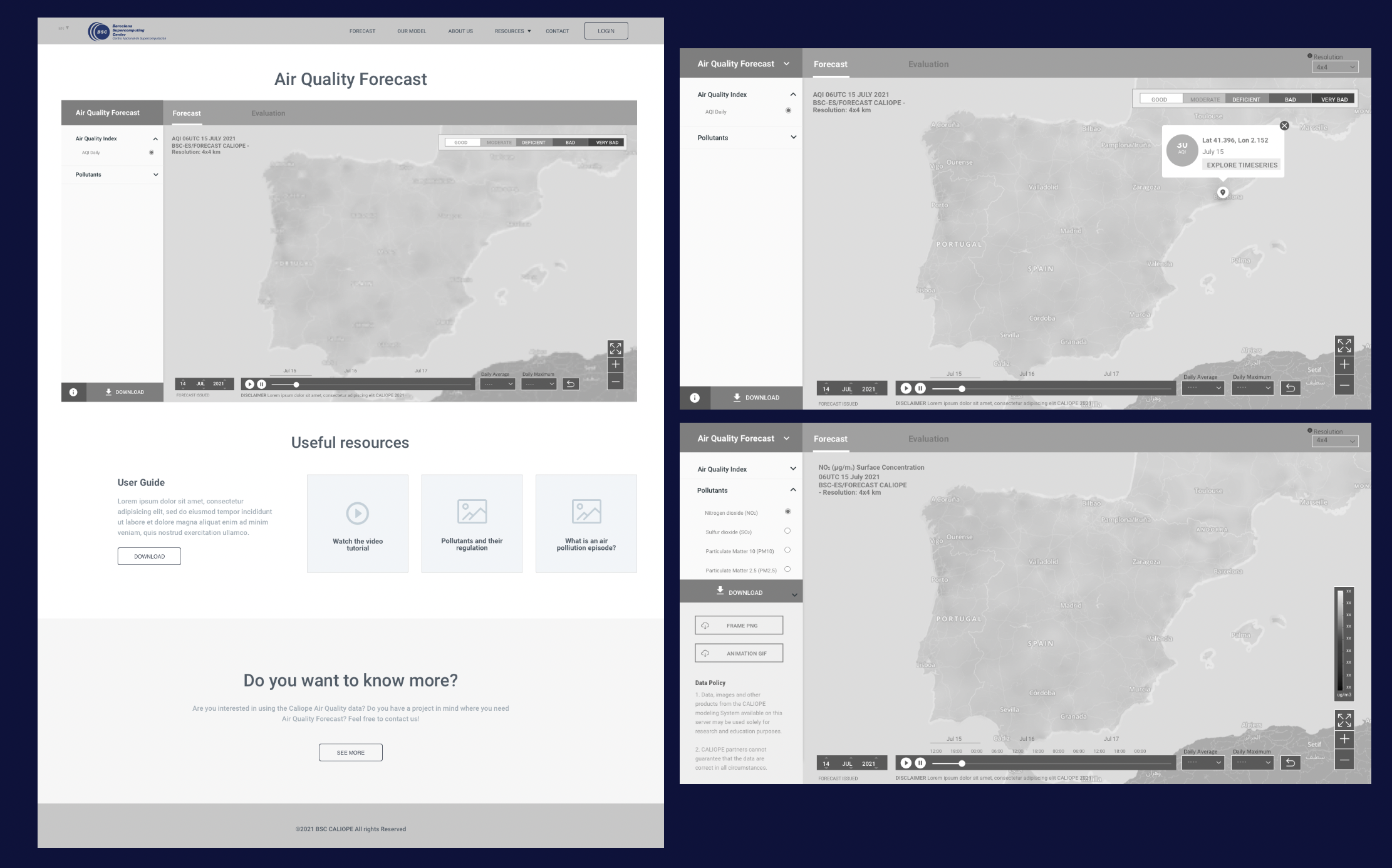Viewport: 1392px width, 868px height.
Task: Open the info icon in top-right panel sidebar
Action: 695,398
